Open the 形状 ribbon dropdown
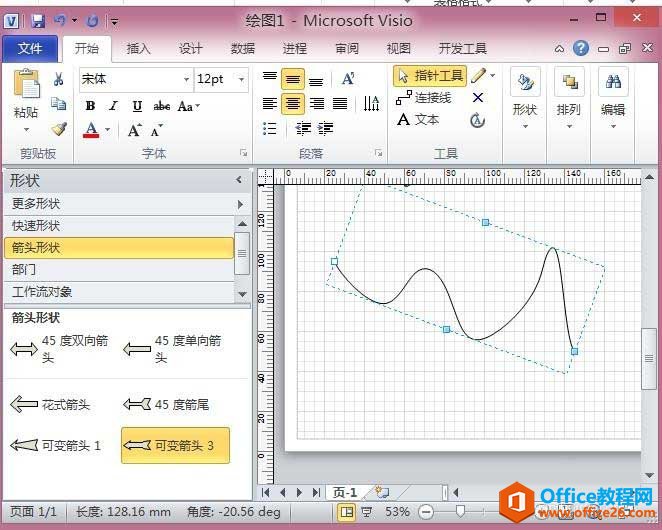662x530 pixels. pos(525,99)
